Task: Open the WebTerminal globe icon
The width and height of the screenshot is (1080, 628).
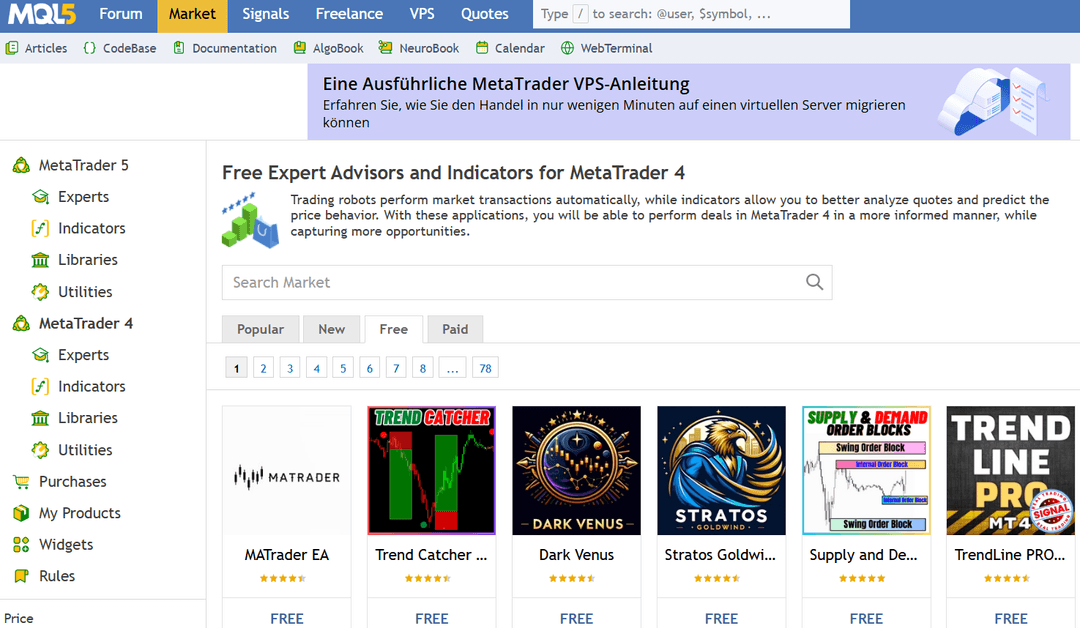Action: 568,48
